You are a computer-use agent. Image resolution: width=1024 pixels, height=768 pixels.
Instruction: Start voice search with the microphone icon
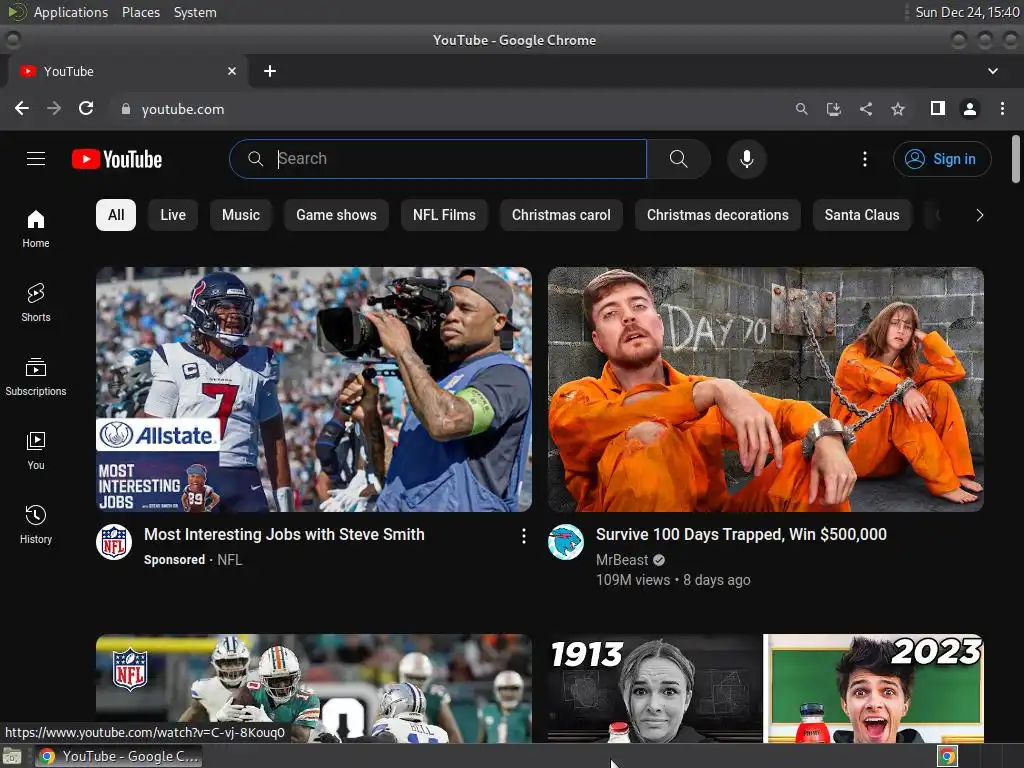point(746,159)
